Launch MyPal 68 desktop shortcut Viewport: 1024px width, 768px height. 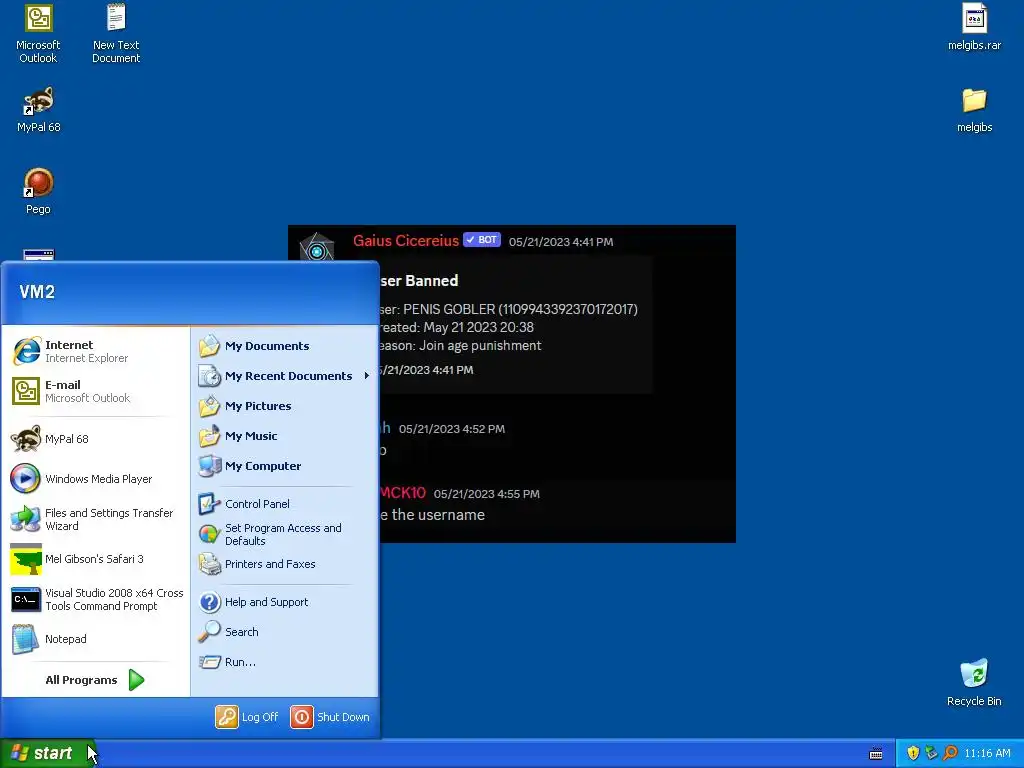coord(38,110)
